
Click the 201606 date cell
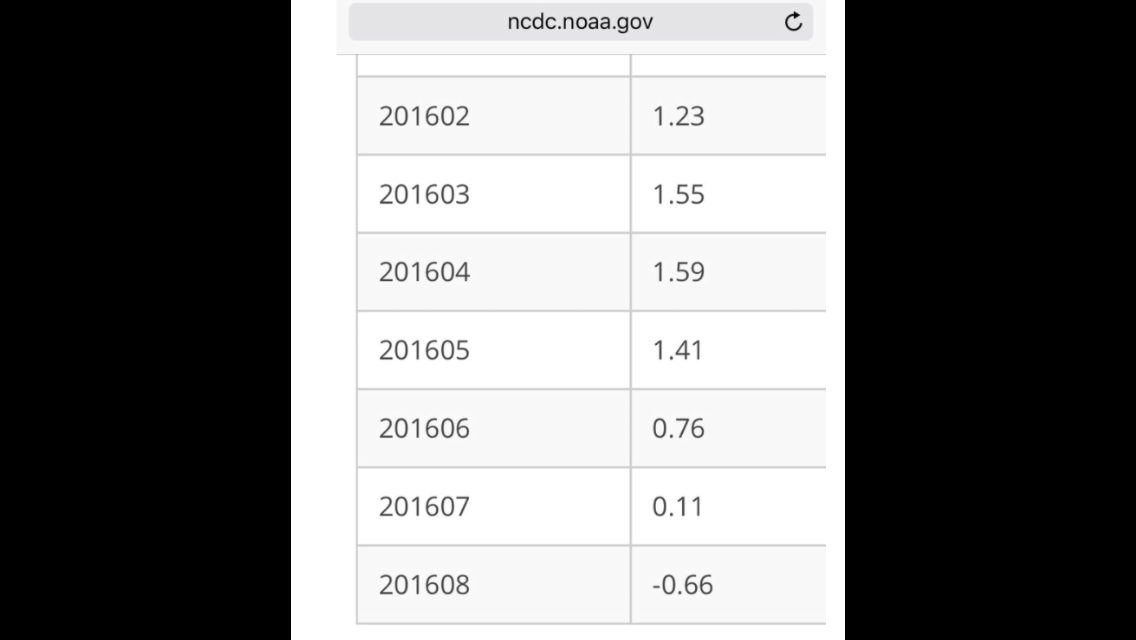(x=493, y=429)
